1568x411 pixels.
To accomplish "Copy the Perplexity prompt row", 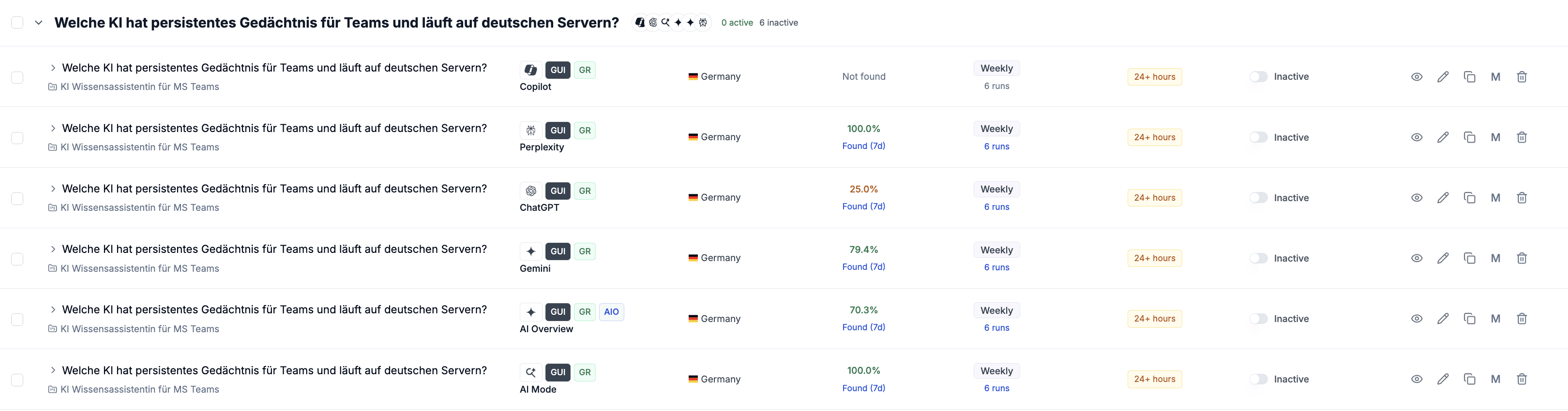I will tap(1469, 137).
